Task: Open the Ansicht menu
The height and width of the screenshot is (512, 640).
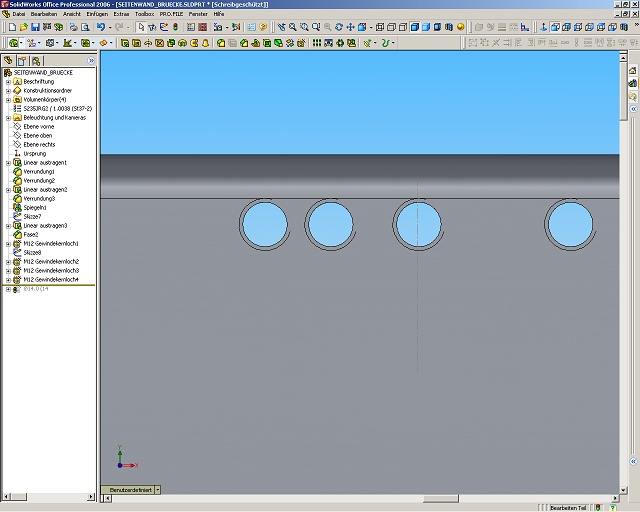Action: (x=71, y=14)
